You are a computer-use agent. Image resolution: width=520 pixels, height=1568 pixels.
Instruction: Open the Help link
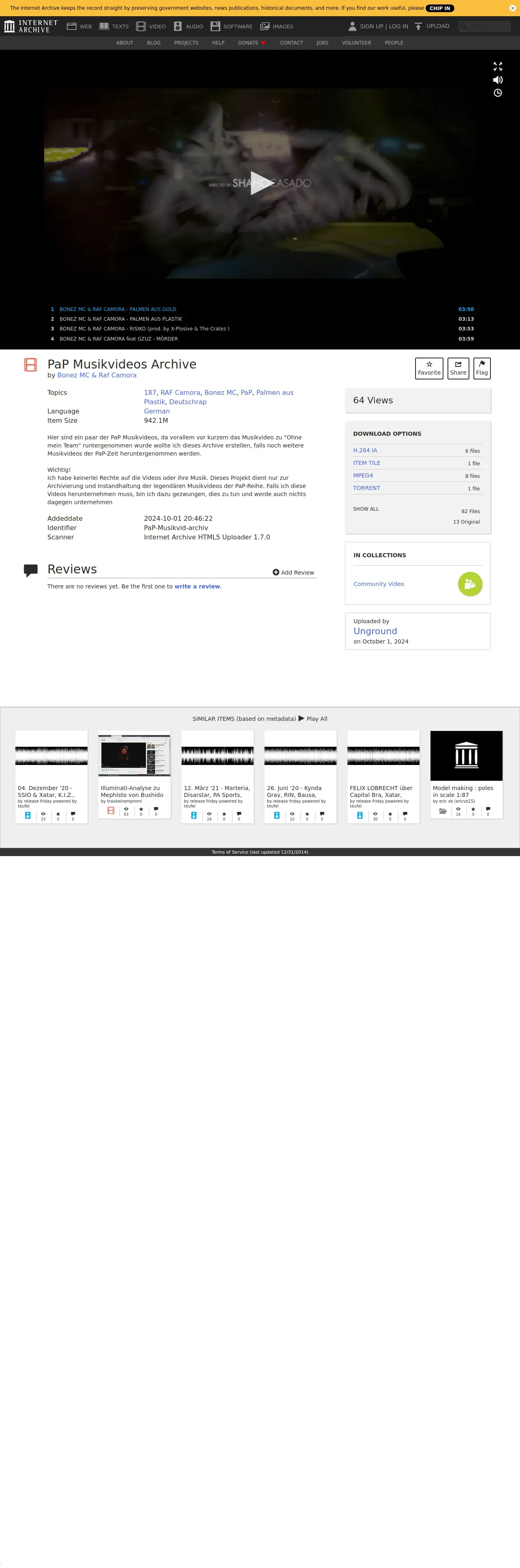coord(218,43)
